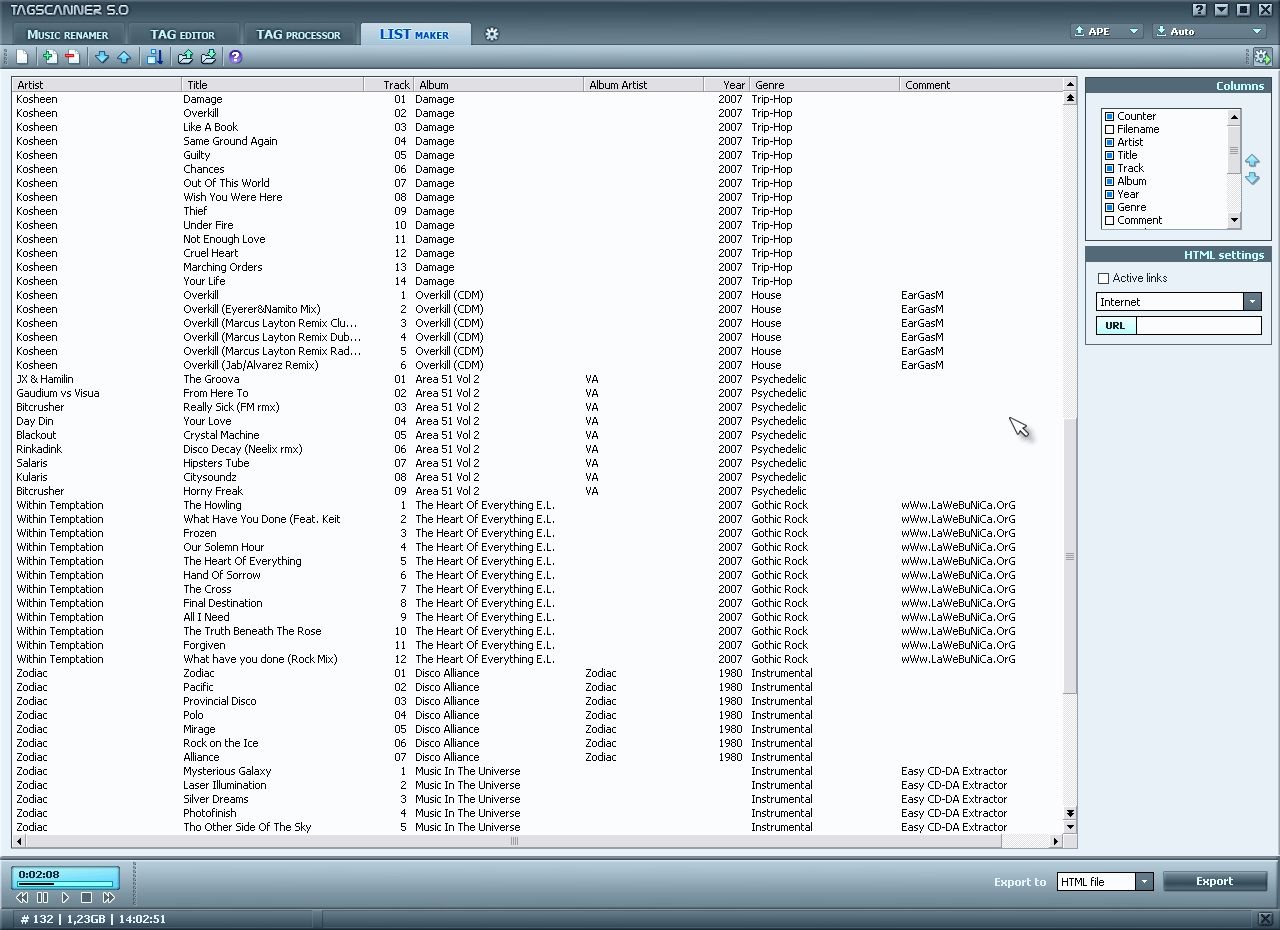Enable the Filename column checkbox
The image size is (1280, 930).
[x=1109, y=129]
